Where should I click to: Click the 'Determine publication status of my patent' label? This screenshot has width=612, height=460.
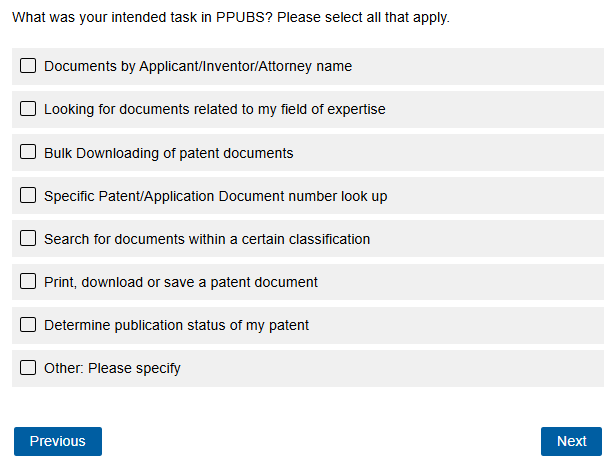[177, 326]
